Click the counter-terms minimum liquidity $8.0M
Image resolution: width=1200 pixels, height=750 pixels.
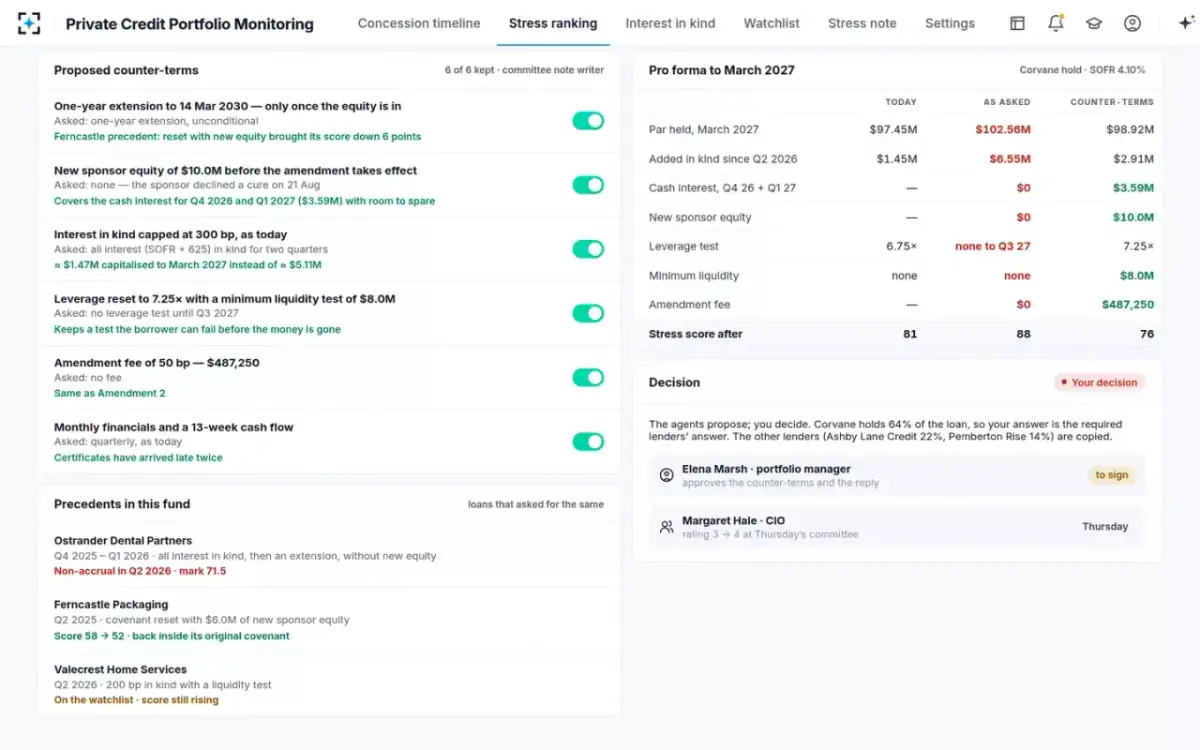coord(1136,276)
